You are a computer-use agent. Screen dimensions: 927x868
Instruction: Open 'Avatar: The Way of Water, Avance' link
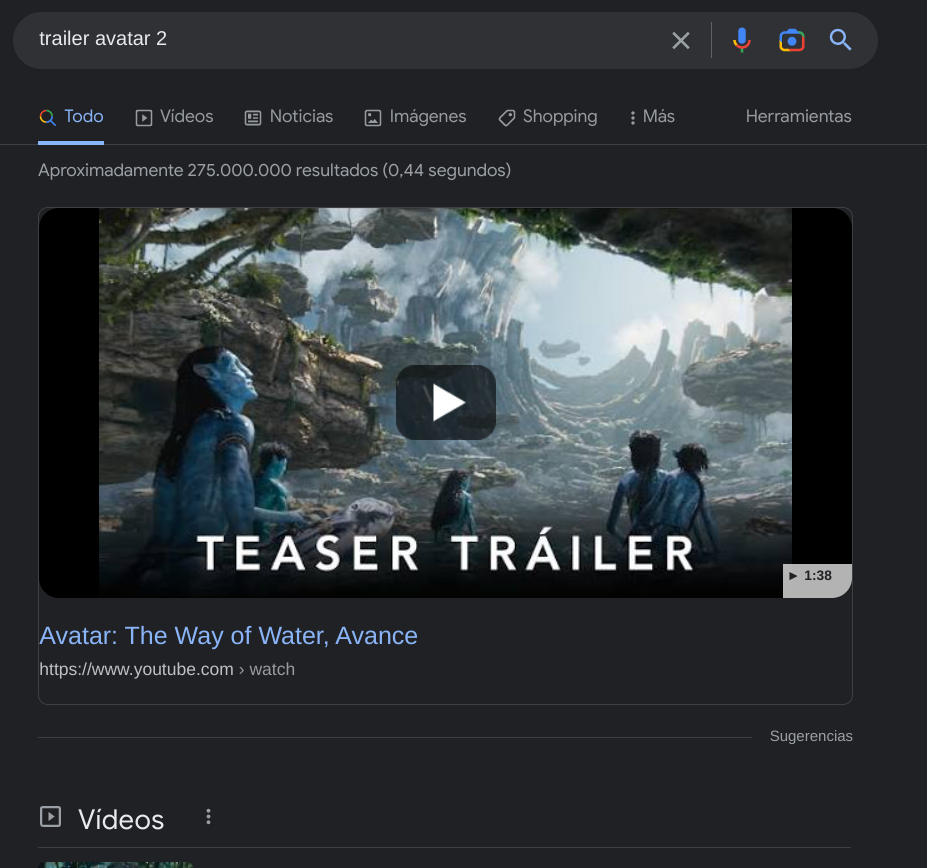coord(228,636)
